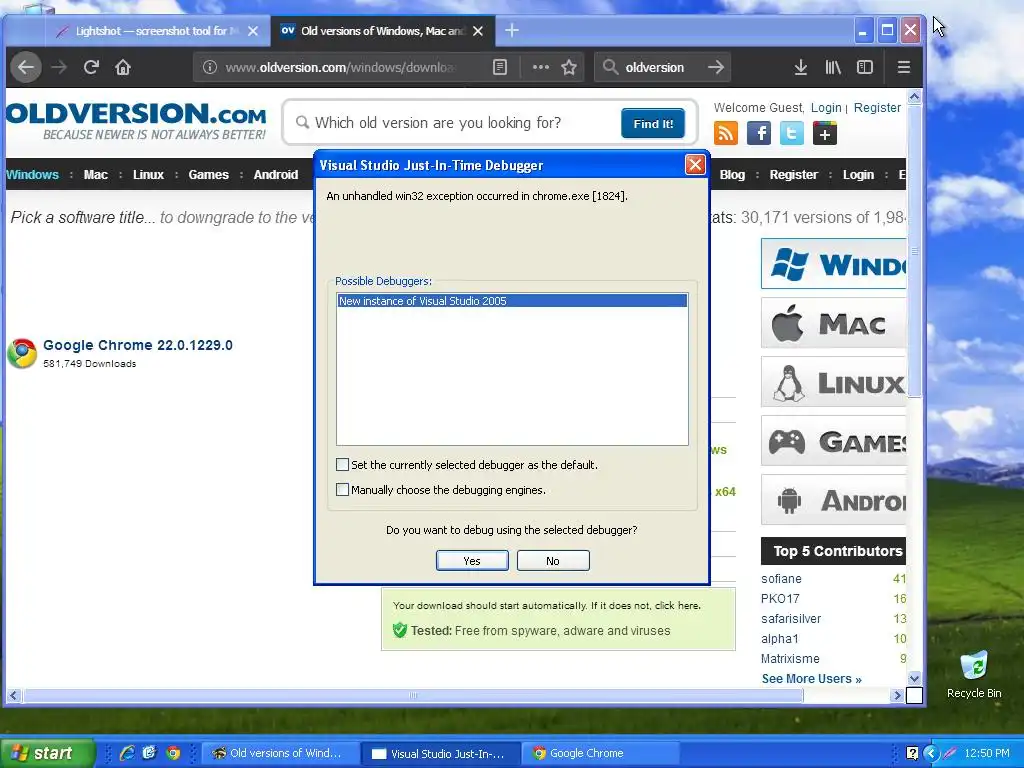Image resolution: width=1024 pixels, height=768 pixels.
Task: Show site information icon in address bar
Action: click(210, 67)
